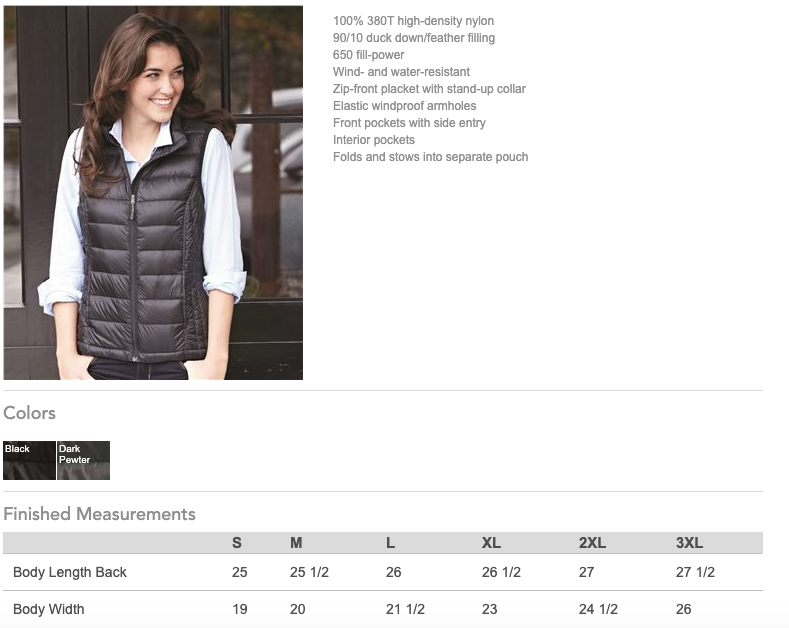Click the Body Length Back row label

(x=70, y=572)
